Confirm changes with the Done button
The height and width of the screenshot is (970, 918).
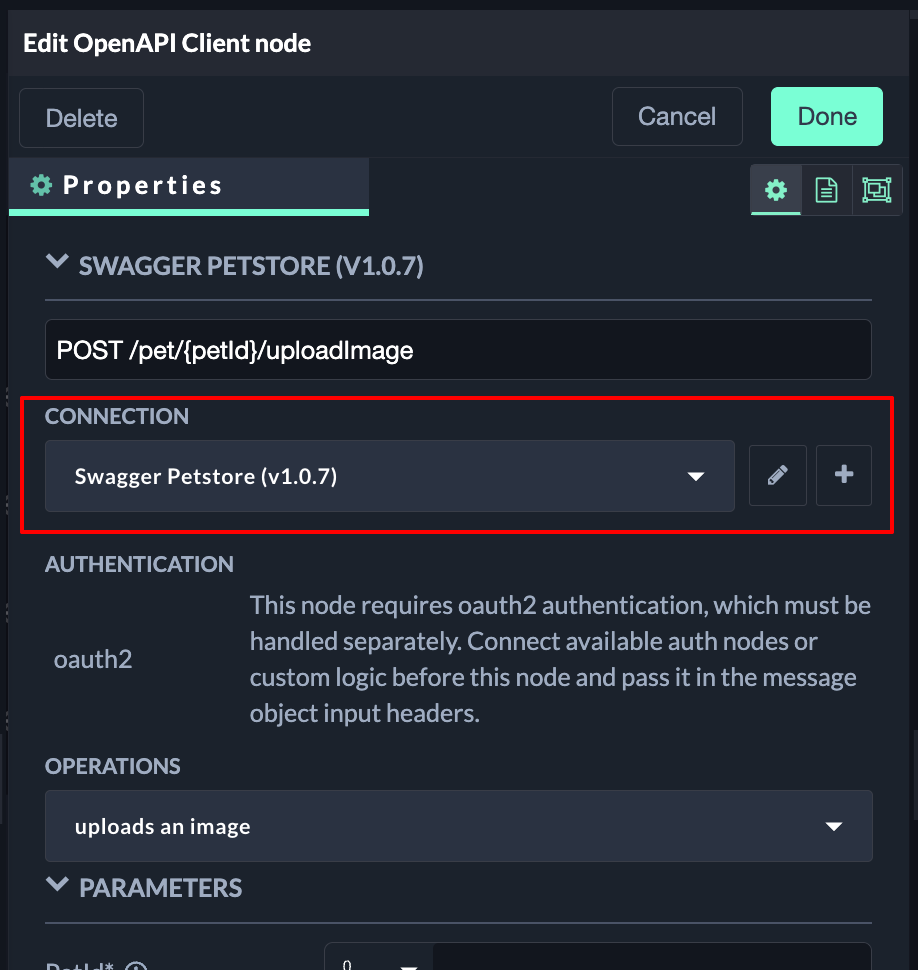[827, 117]
